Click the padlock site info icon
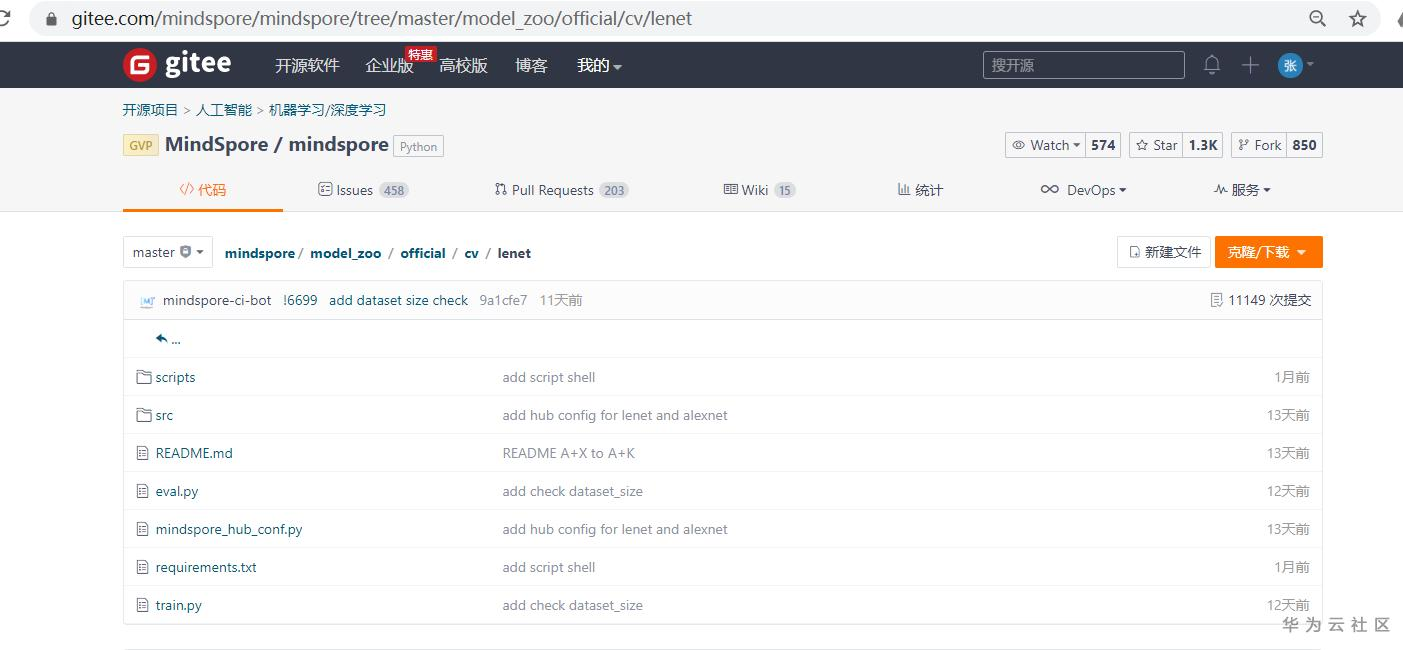Screen dimensions: 1403x650 coord(52,19)
